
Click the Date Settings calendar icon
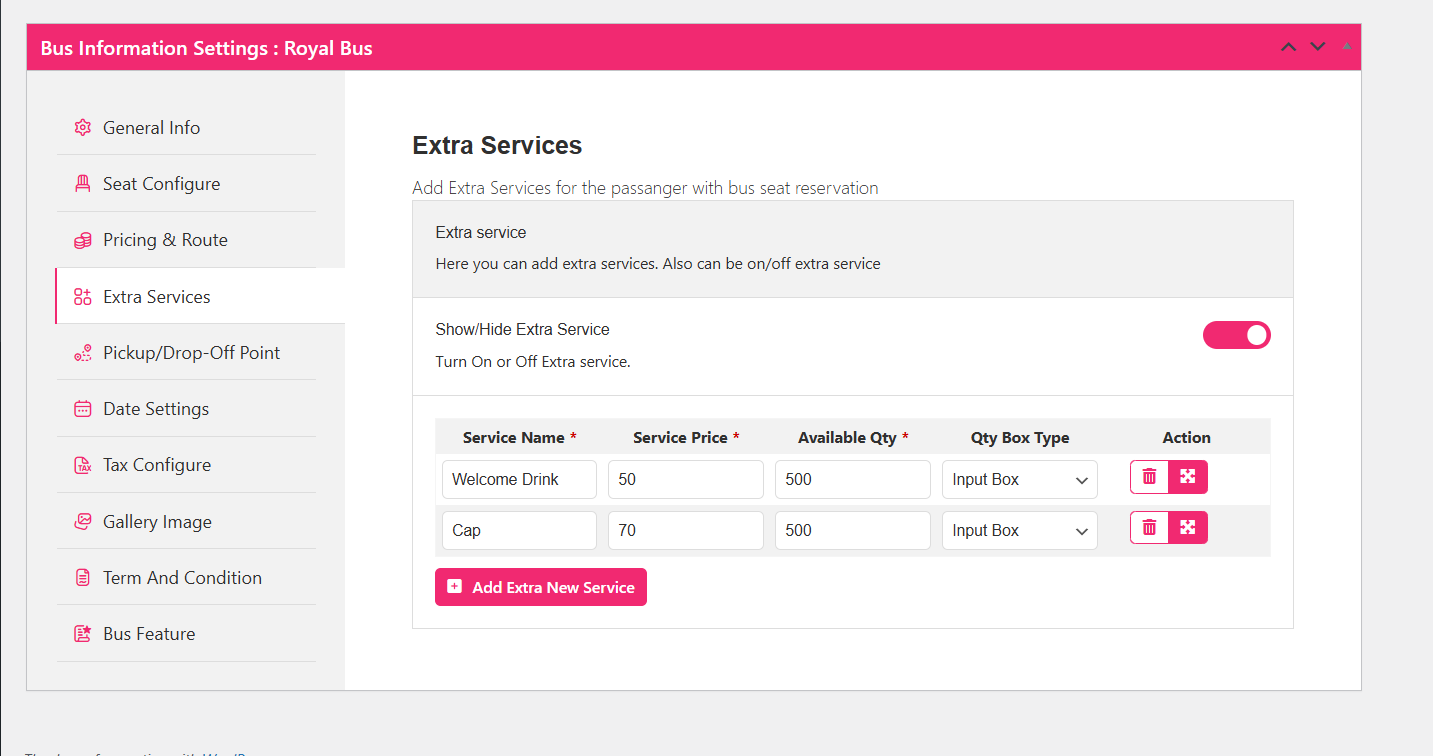coord(83,409)
